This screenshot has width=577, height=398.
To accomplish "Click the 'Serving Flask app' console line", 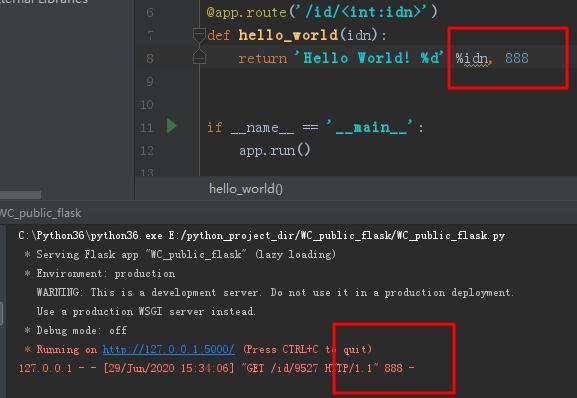I will pos(180,254).
